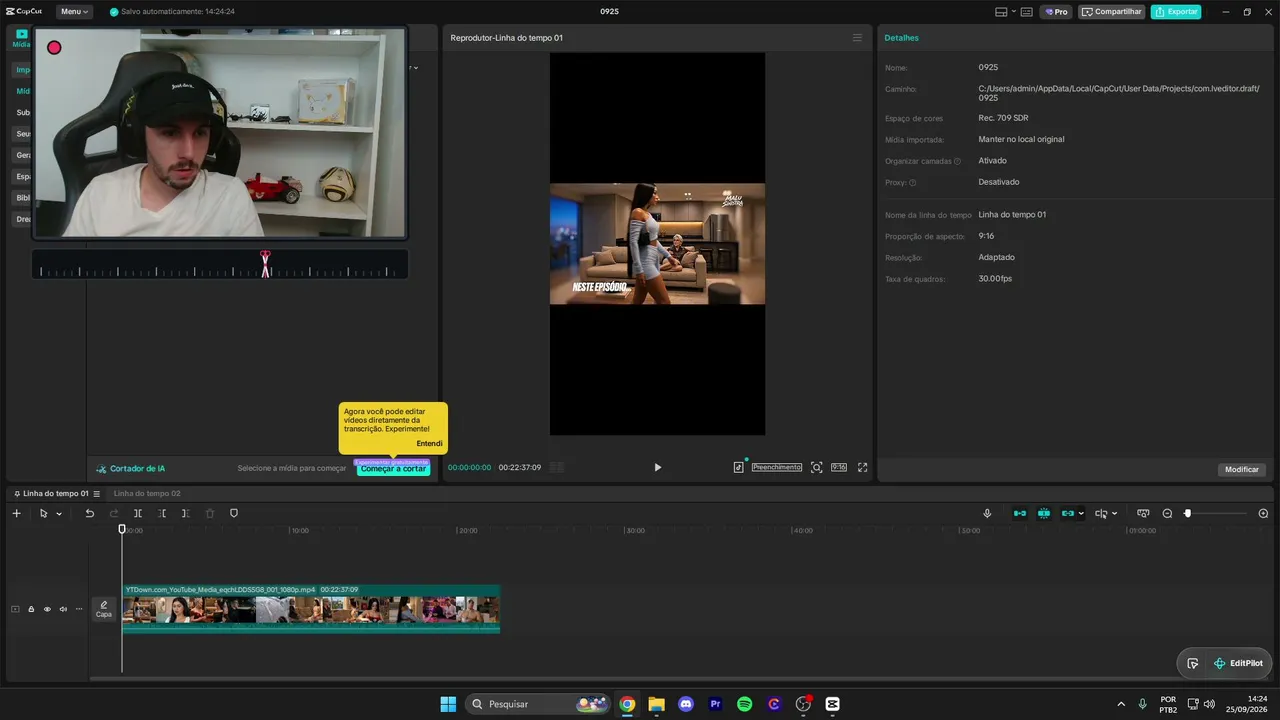The width and height of the screenshot is (1280, 720).
Task: Open the CapCut Menu dropdown
Action: click(x=74, y=12)
